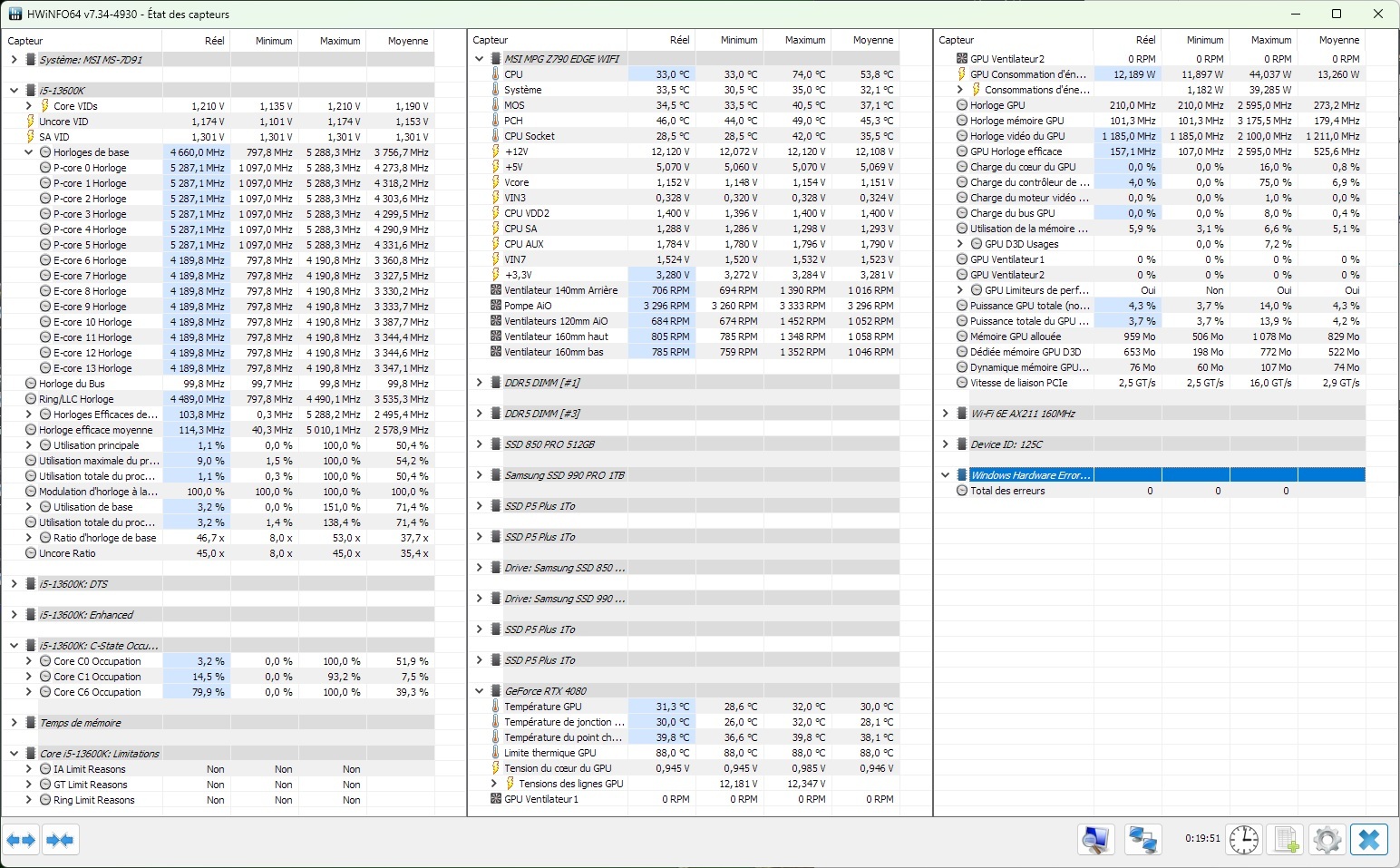Close sensors with the blue X button
1400x868 pixels.
point(1369,840)
